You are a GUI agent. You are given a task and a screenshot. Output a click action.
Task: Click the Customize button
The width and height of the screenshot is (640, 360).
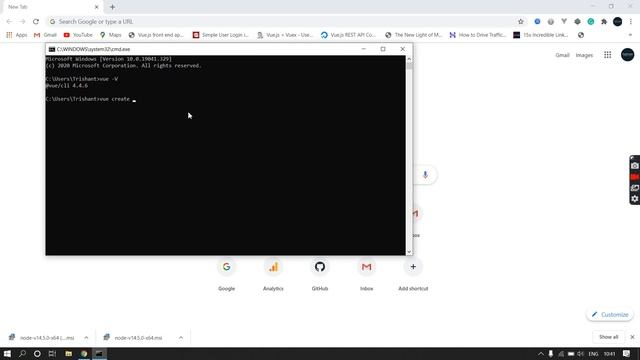[610, 315]
